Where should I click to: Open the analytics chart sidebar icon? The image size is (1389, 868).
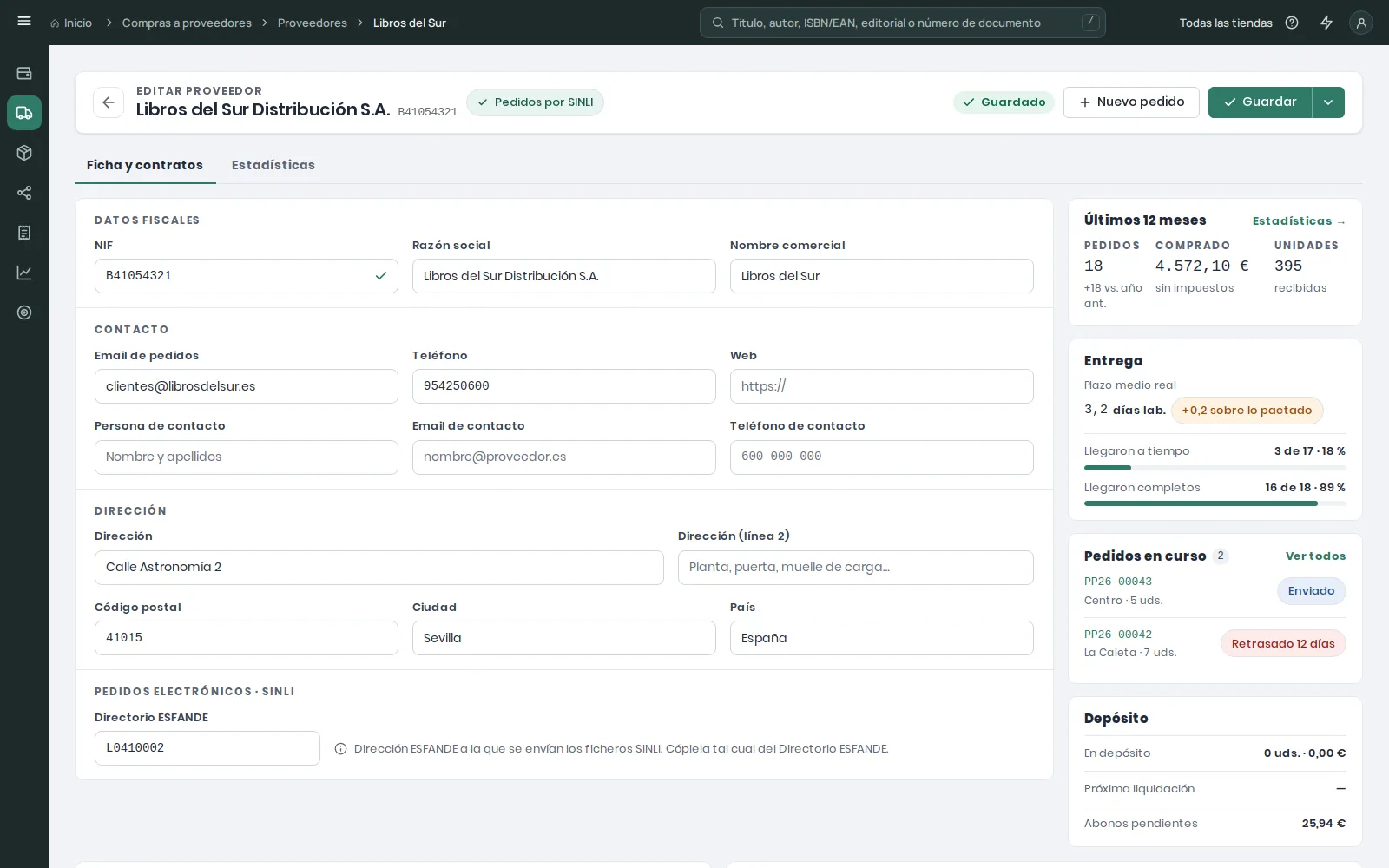(x=24, y=273)
